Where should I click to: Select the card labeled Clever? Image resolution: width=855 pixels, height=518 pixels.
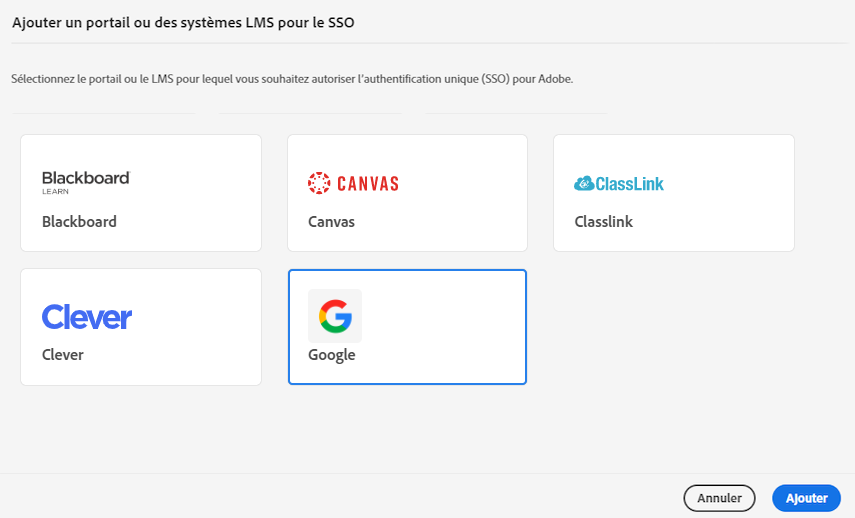141,327
